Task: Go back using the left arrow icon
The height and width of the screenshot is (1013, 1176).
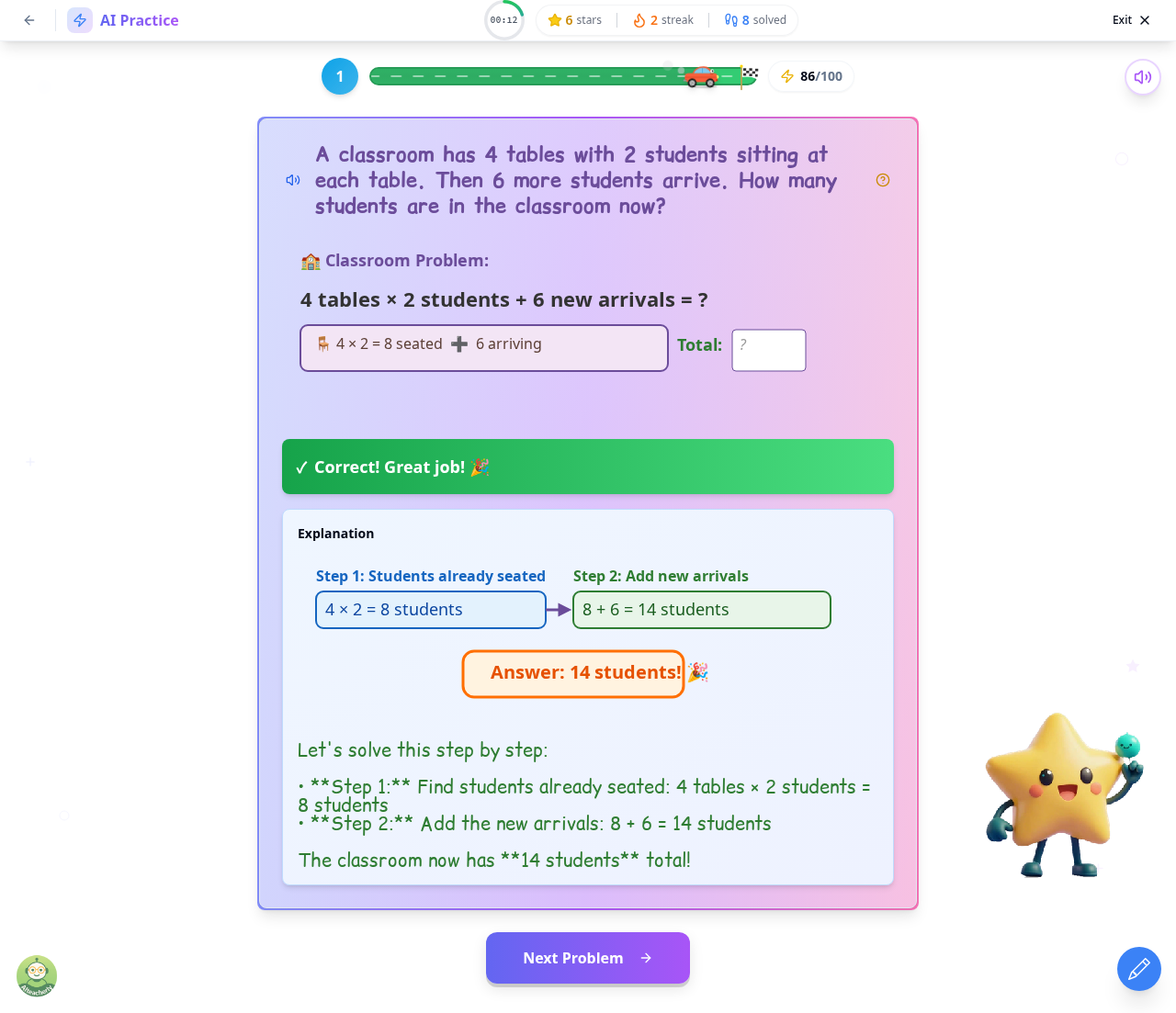Action: (x=29, y=20)
